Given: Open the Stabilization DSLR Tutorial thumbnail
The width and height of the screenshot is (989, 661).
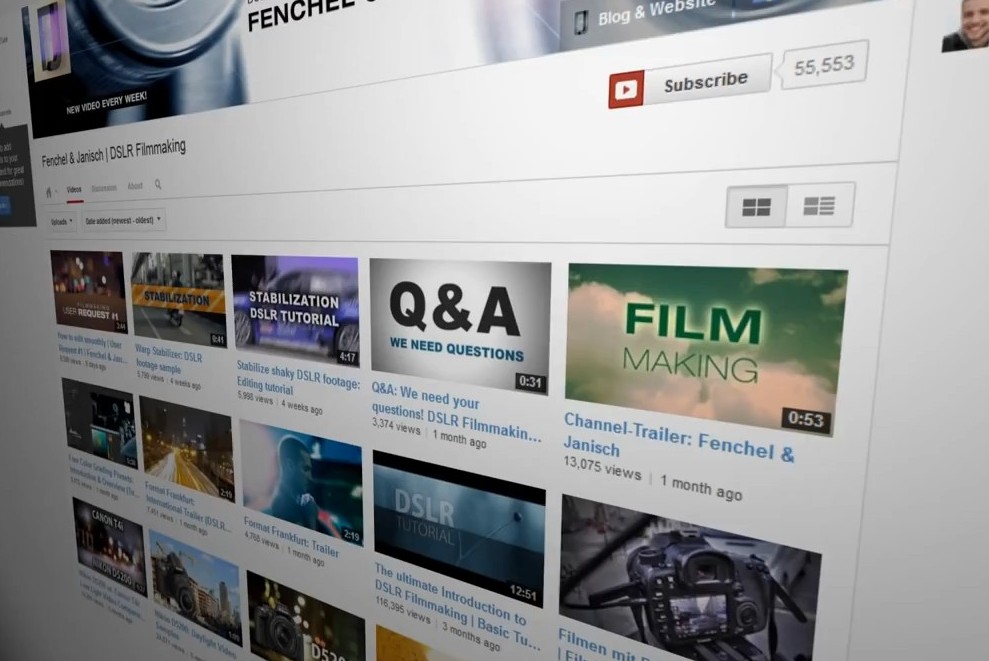Looking at the screenshot, I should [x=296, y=310].
